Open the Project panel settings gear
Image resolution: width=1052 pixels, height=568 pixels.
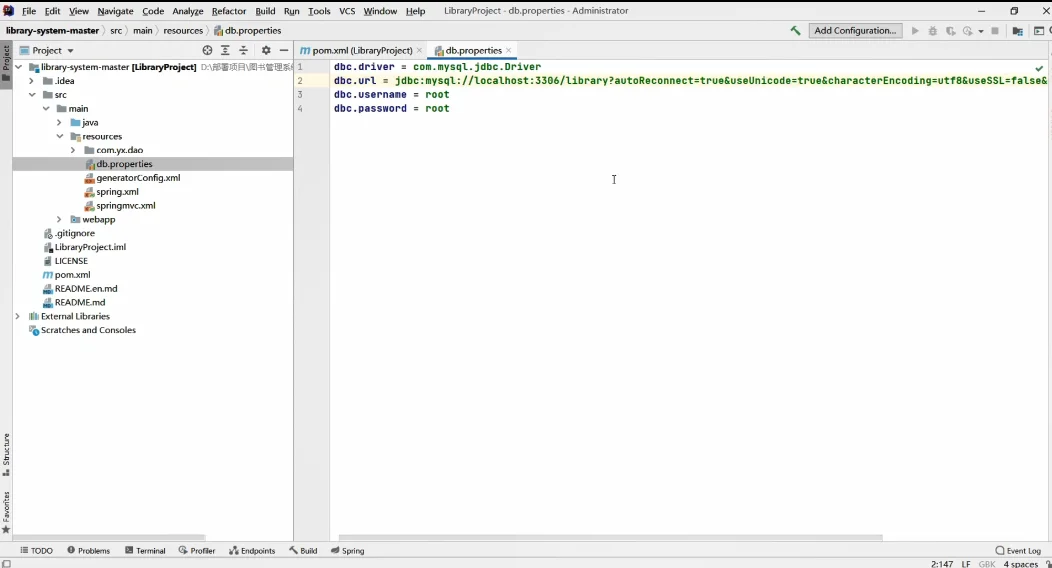click(x=266, y=50)
